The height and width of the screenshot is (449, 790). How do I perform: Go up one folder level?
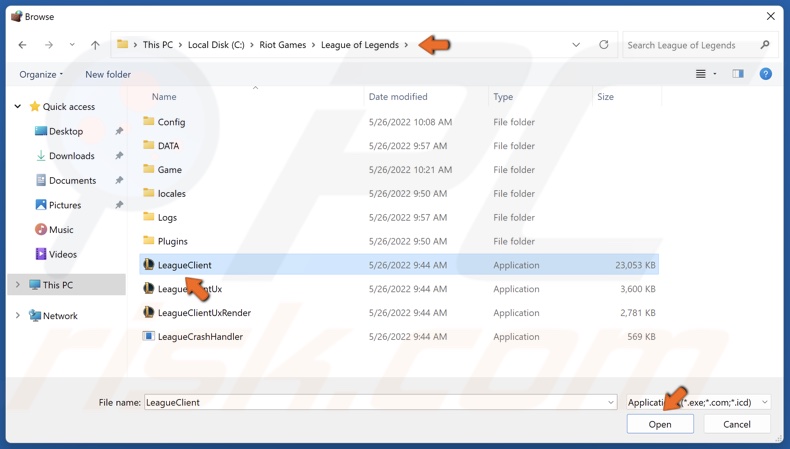point(95,45)
